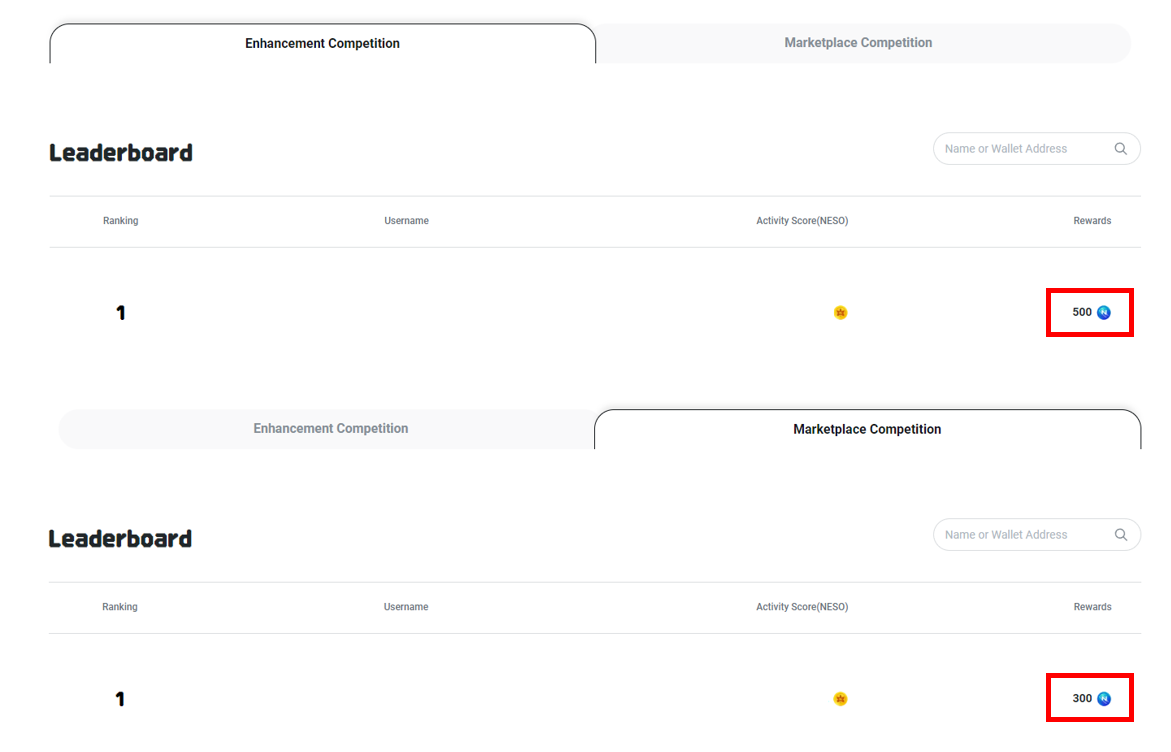Click the search magnifier icon in Marketplace leaderboard

pos(1120,535)
